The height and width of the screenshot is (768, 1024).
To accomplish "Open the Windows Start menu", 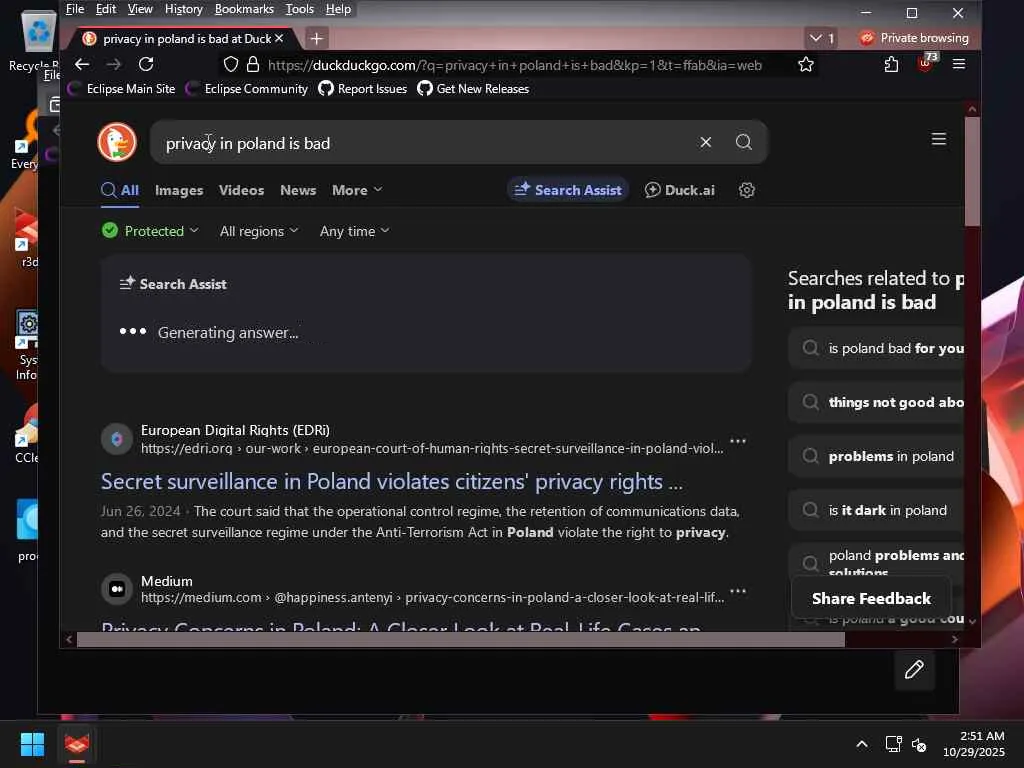I will point(32,744).
